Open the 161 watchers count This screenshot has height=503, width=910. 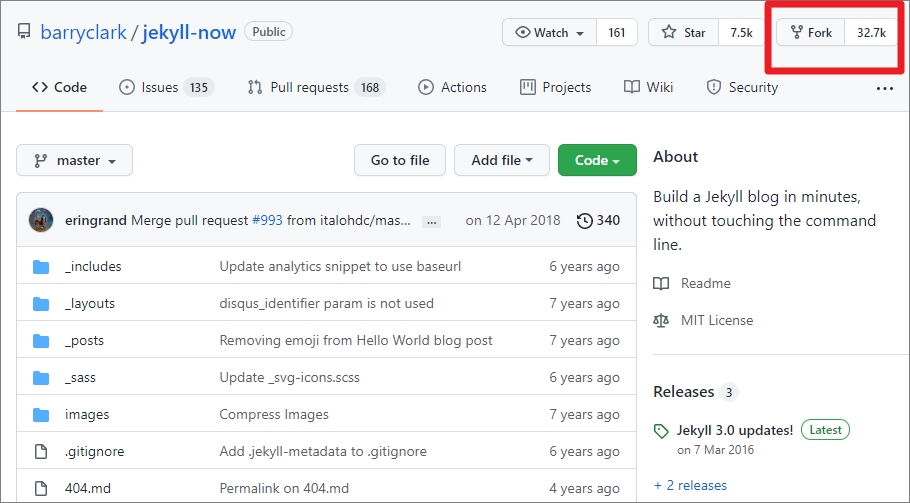pos(617,32)
